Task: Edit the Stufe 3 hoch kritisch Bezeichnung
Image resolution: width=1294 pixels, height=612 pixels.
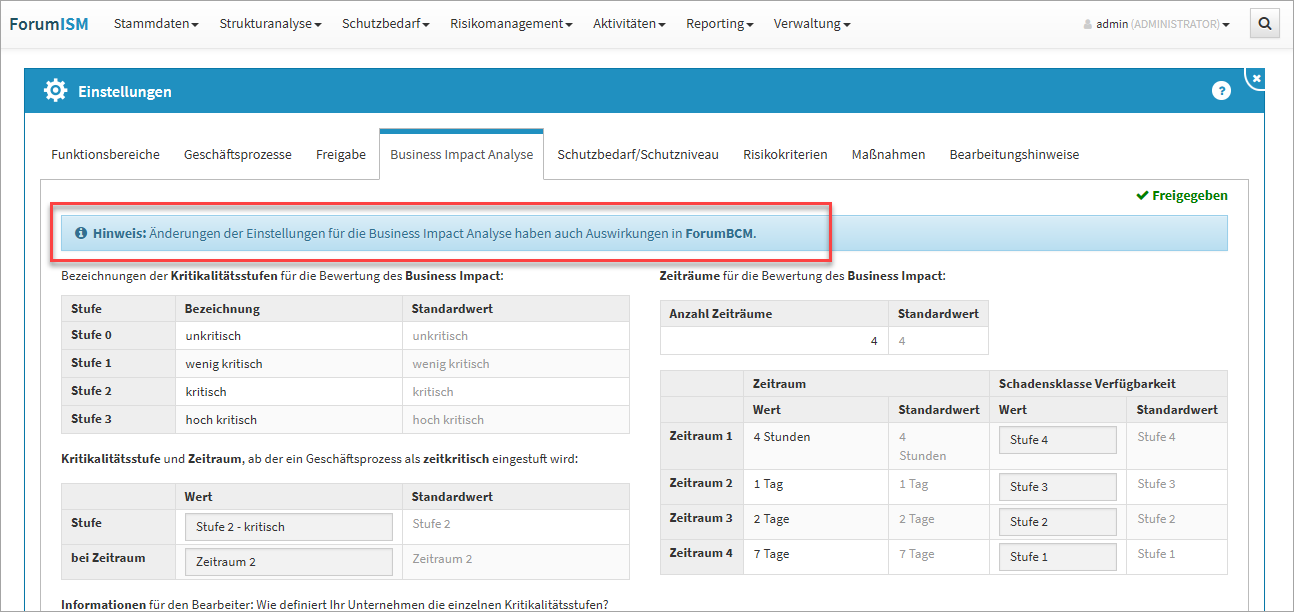Action: (288, 420)
